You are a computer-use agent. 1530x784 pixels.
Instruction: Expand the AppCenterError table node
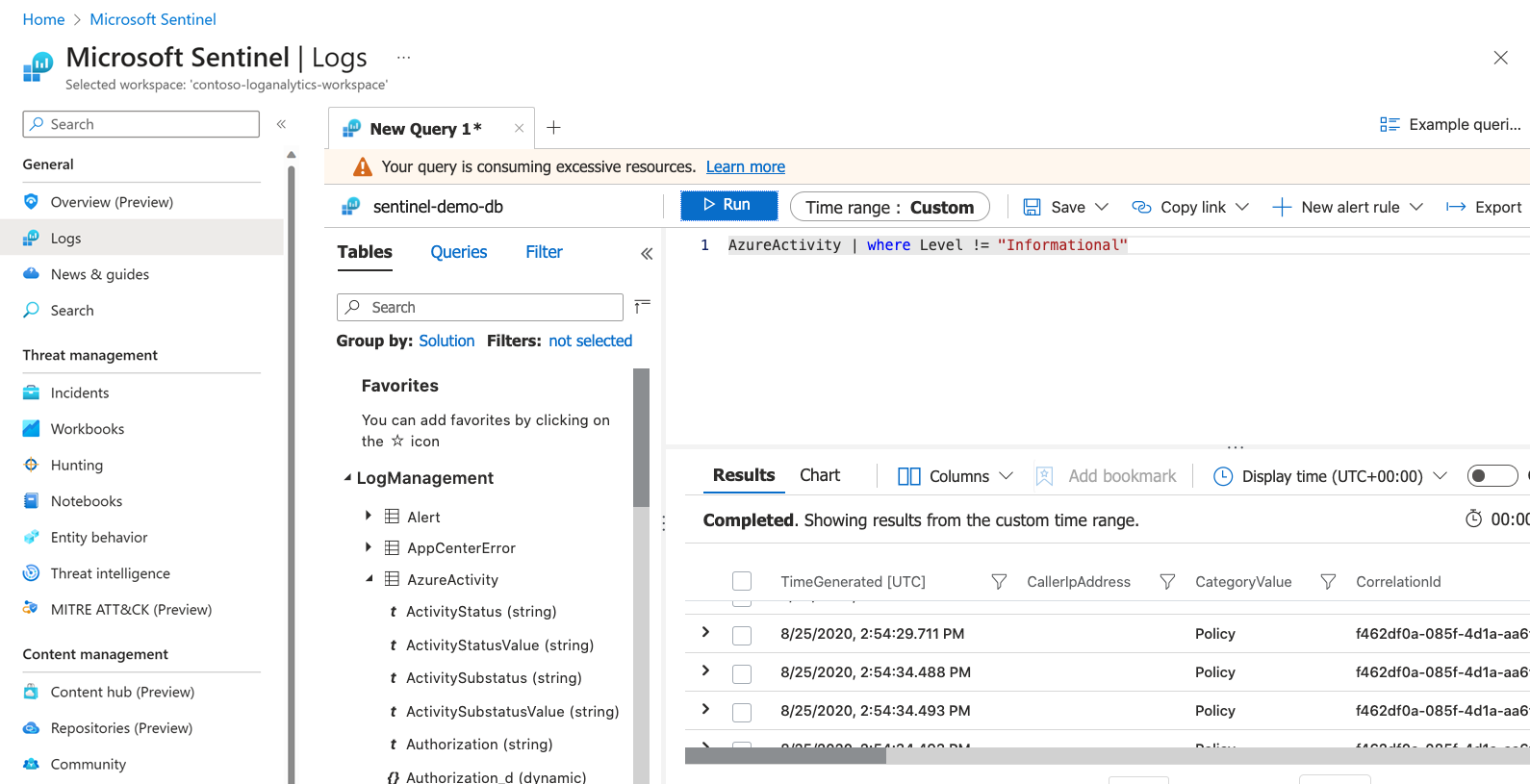368,547
